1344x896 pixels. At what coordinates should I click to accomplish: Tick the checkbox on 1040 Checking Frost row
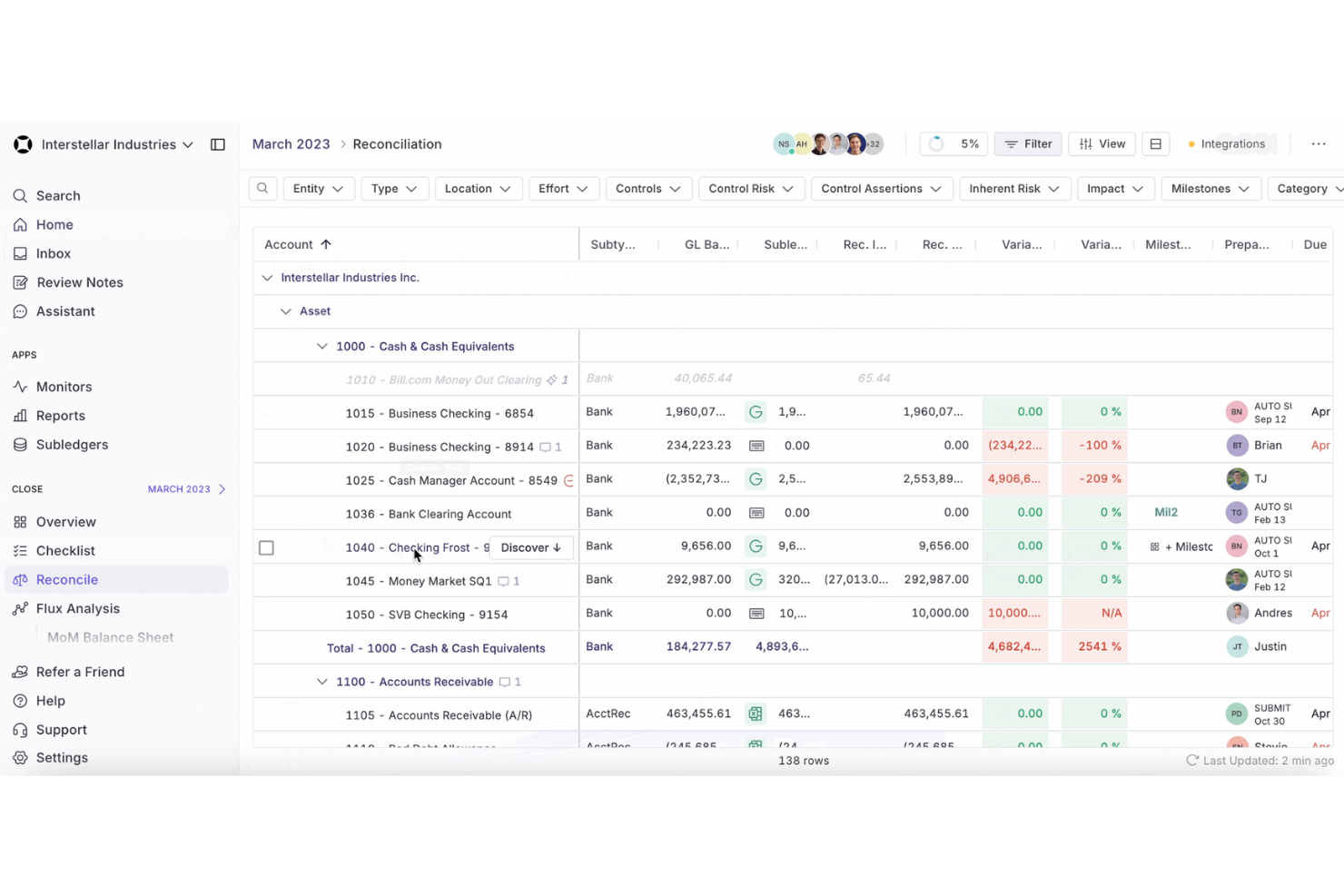pyautogui.click(x=266, y=547)
